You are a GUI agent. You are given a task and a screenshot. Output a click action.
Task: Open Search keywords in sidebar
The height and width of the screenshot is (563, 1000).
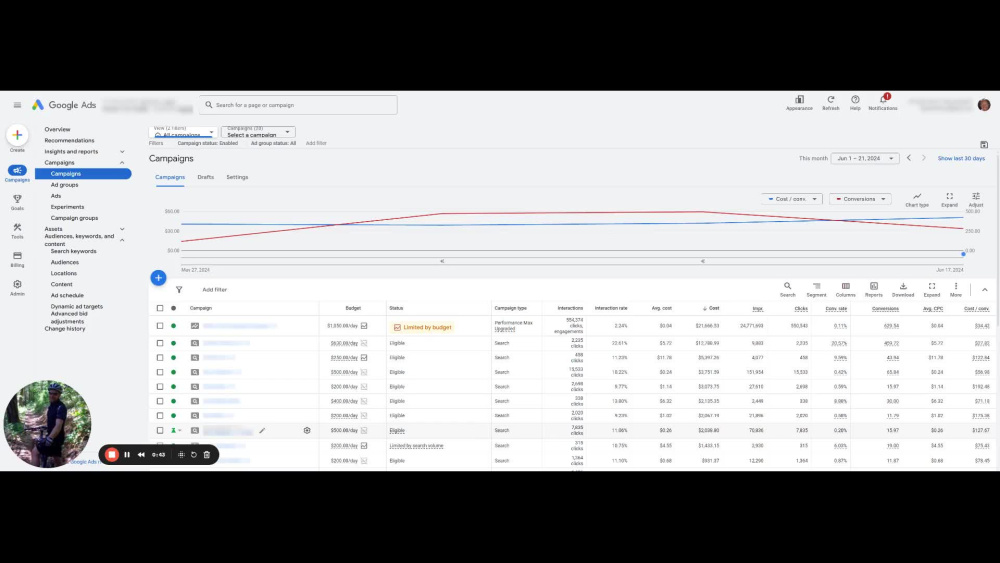click(73, 251)
